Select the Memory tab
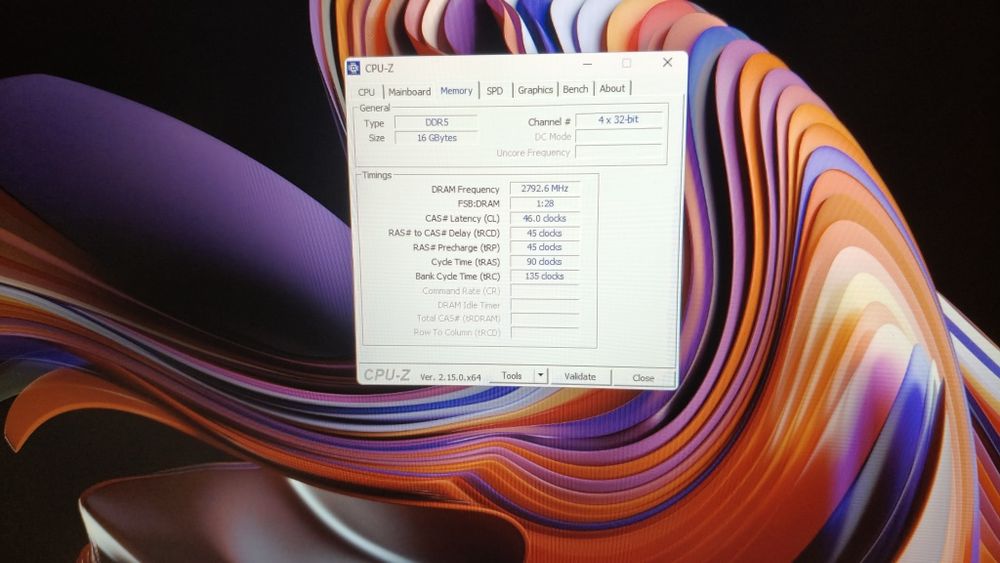The width and height of the screenshot is (1000, 563). coord(457,91)
